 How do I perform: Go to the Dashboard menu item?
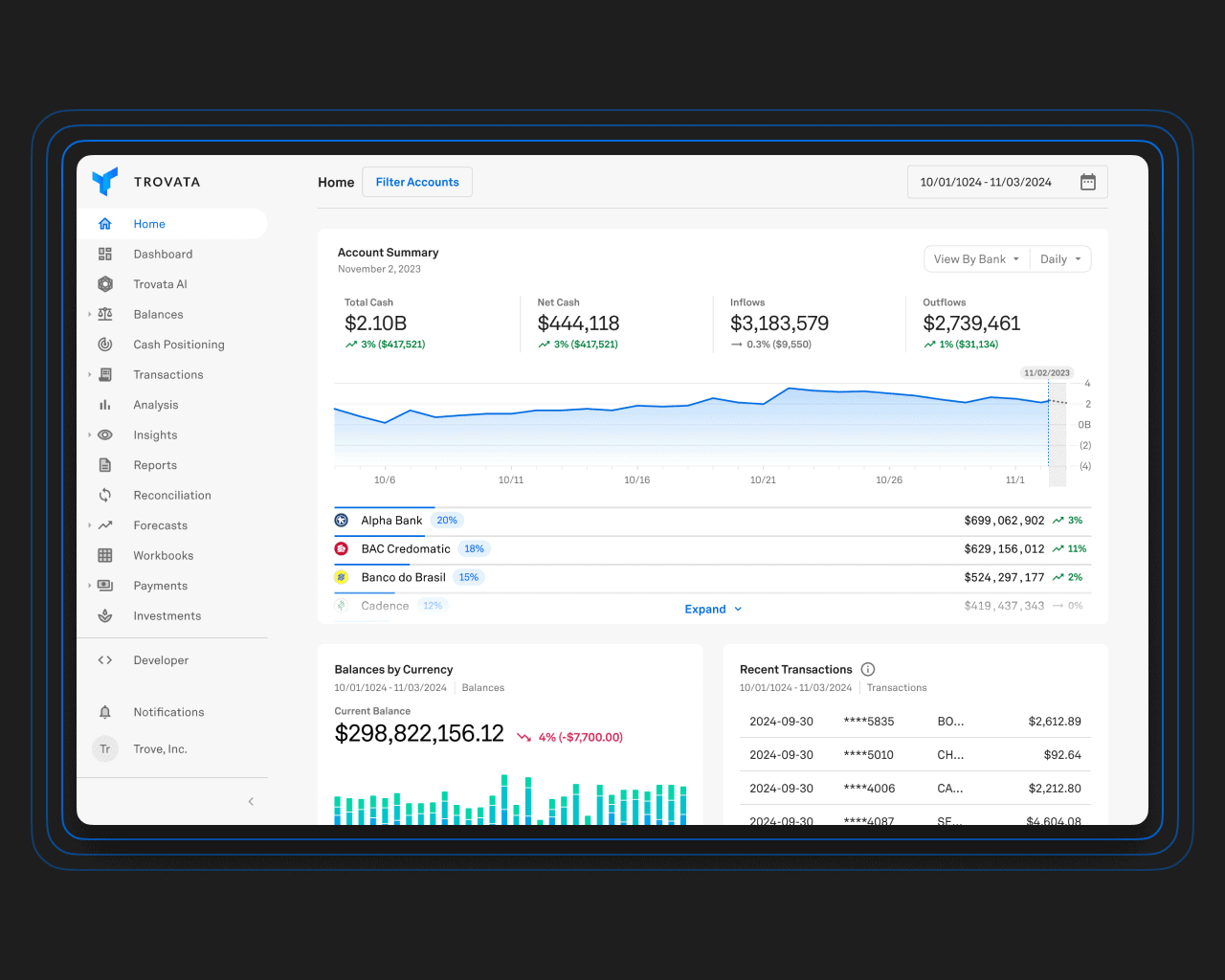point(163,255)
